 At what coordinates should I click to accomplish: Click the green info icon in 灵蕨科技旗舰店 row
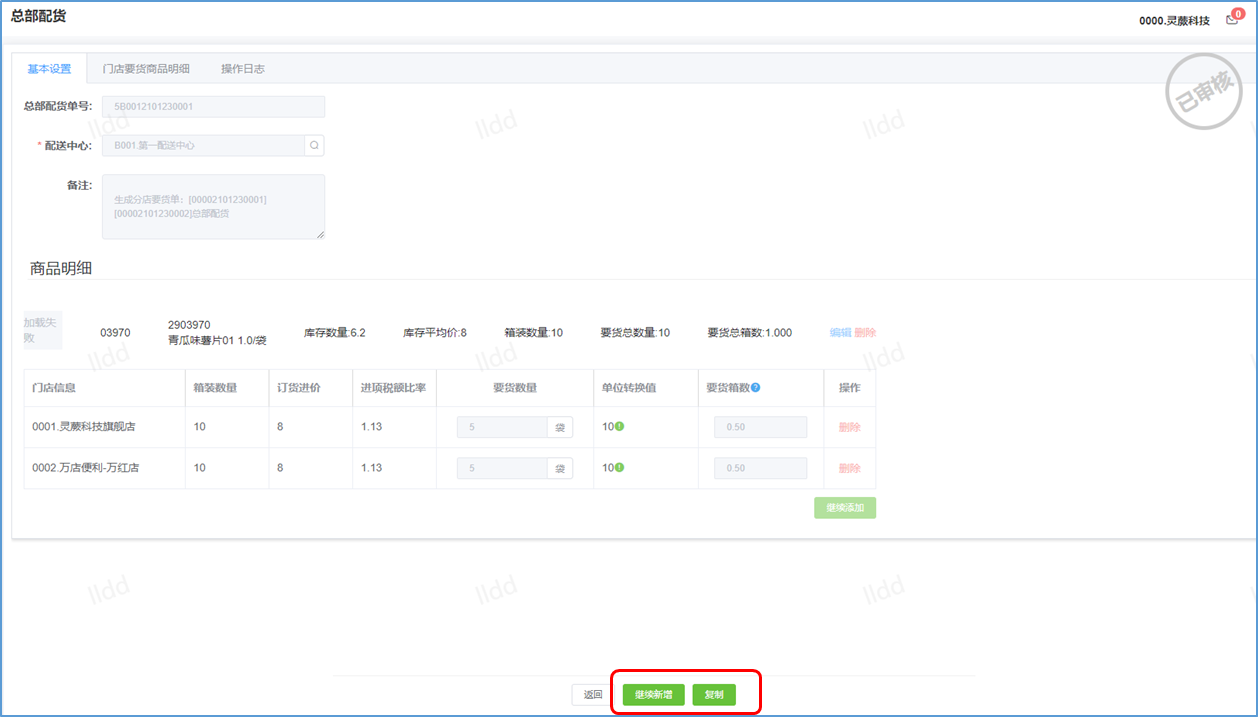click(x=620, y=427)
